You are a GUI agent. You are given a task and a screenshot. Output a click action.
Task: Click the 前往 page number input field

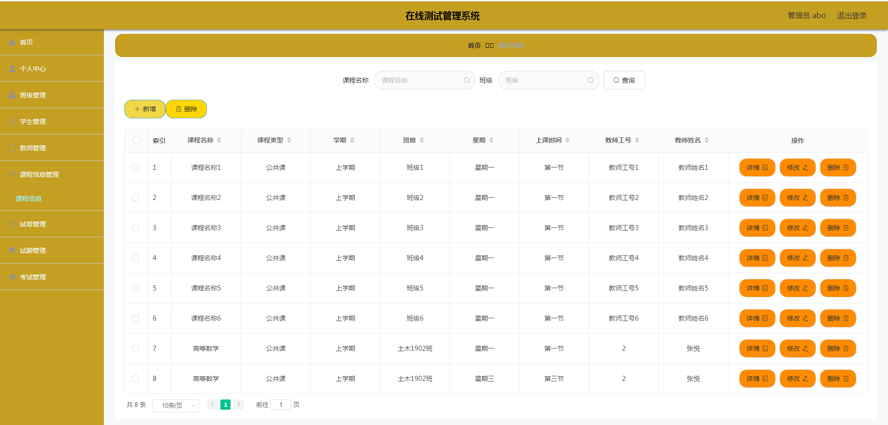[x=281, y=405]
